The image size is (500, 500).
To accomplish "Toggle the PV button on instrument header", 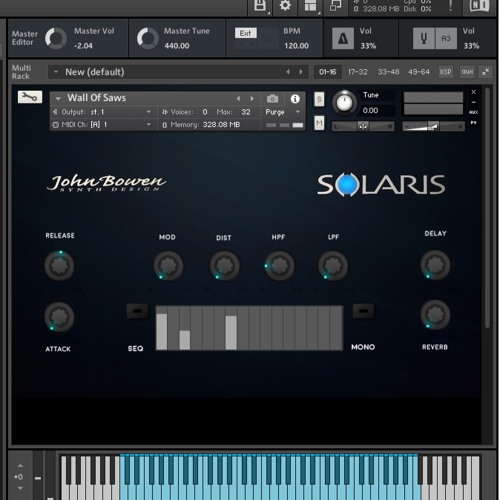I will click(474, 123).
